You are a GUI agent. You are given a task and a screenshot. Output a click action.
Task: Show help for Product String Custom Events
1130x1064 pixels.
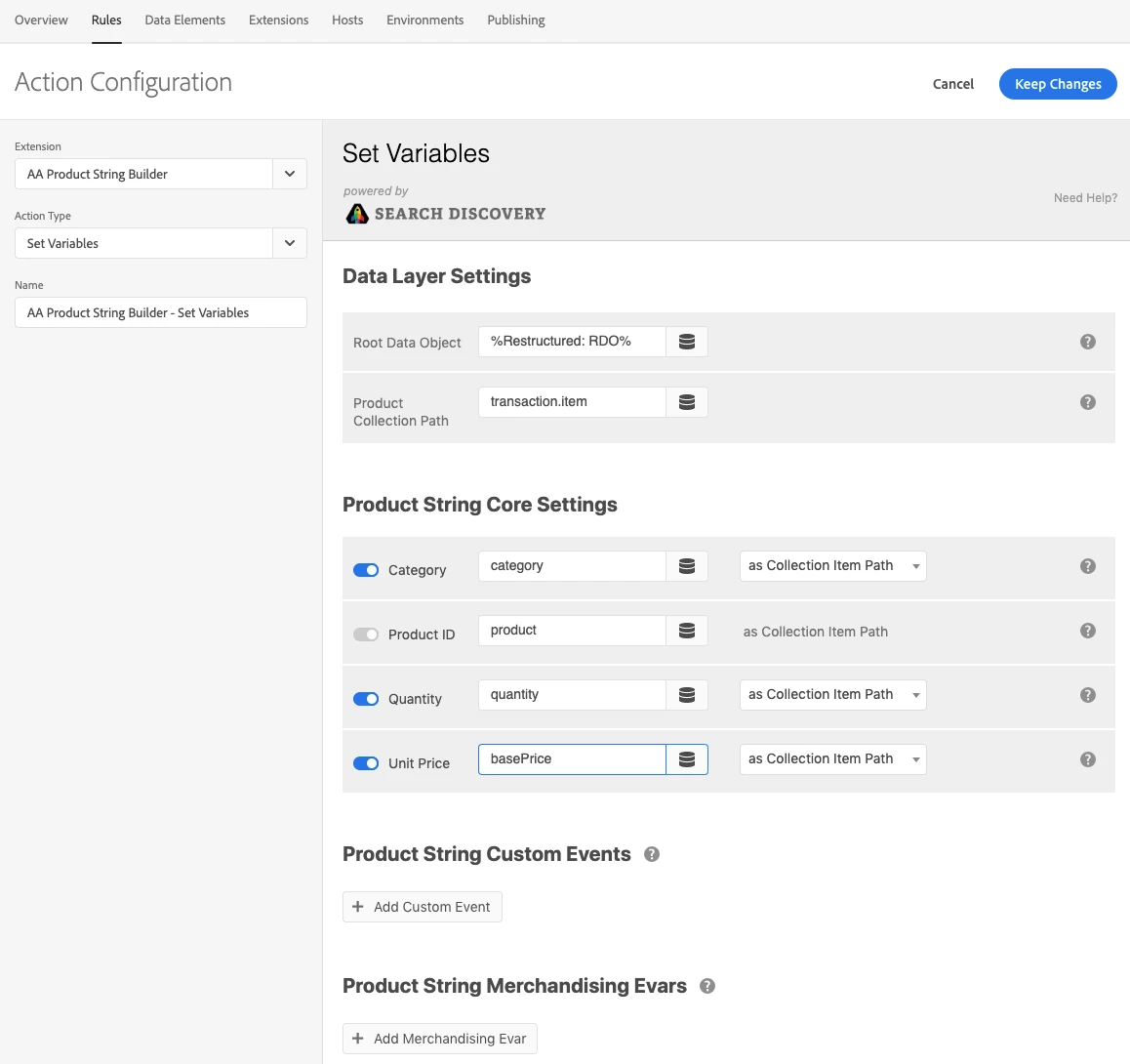pos(652,854)
